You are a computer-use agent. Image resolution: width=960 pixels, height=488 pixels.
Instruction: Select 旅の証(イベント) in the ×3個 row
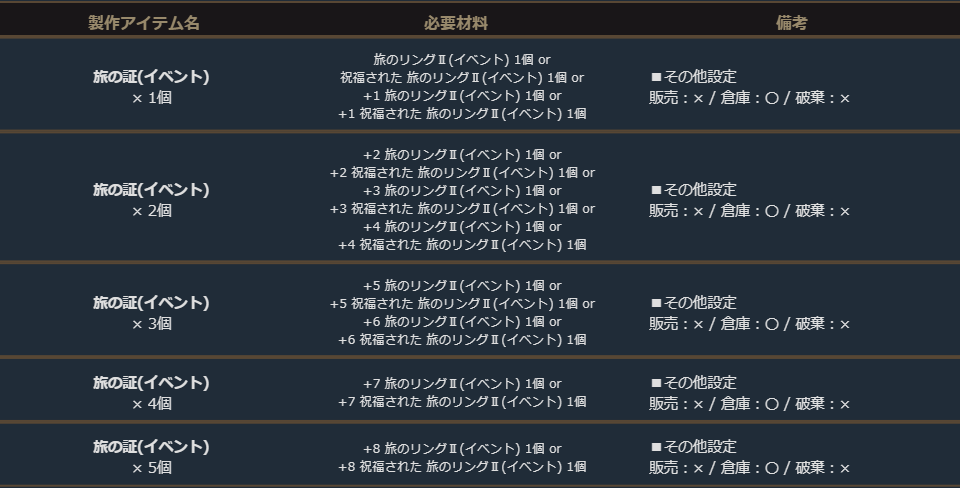pos(151,303)
